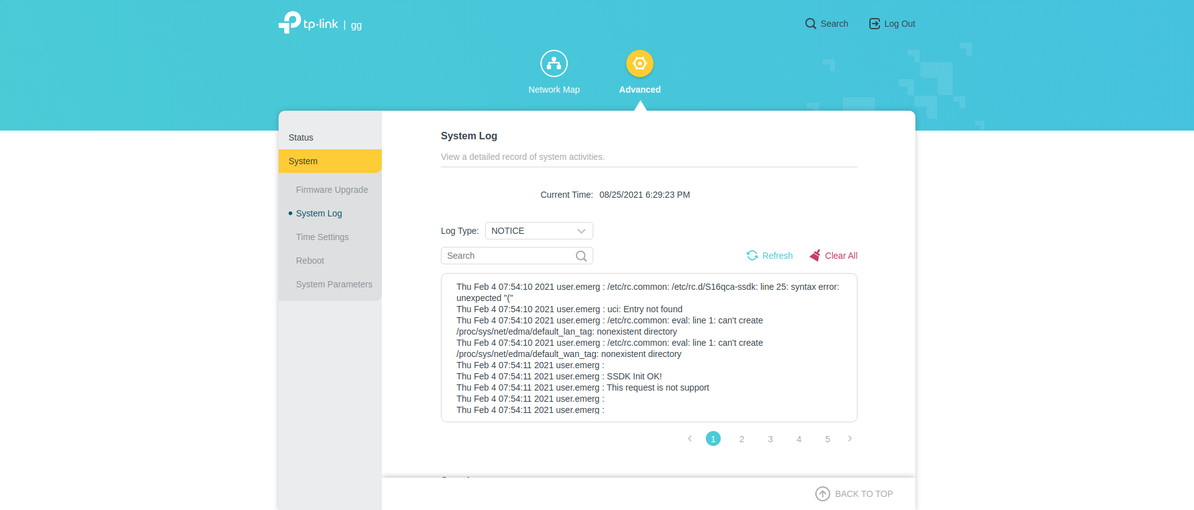Open System Parameters page
Screen dimensions: 1194x510
(x=334, y=284)
